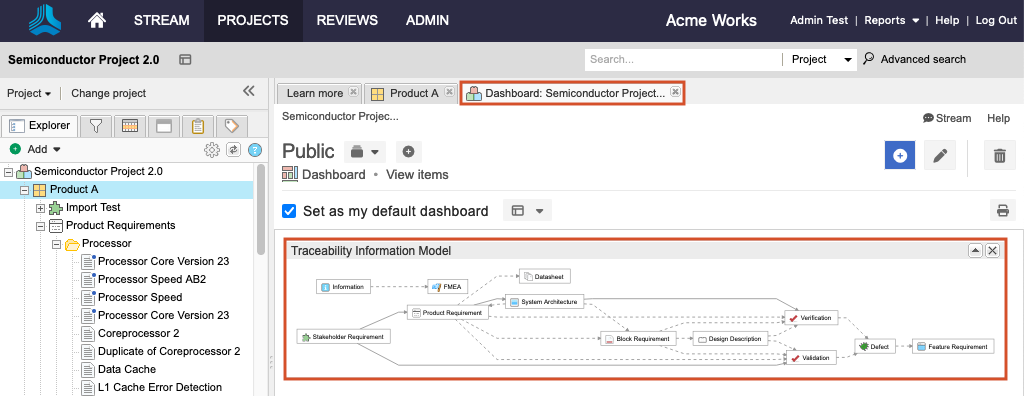Click the Stream speech bubble link
This screenshot has height=396, width=1024.
coord(946,118)
